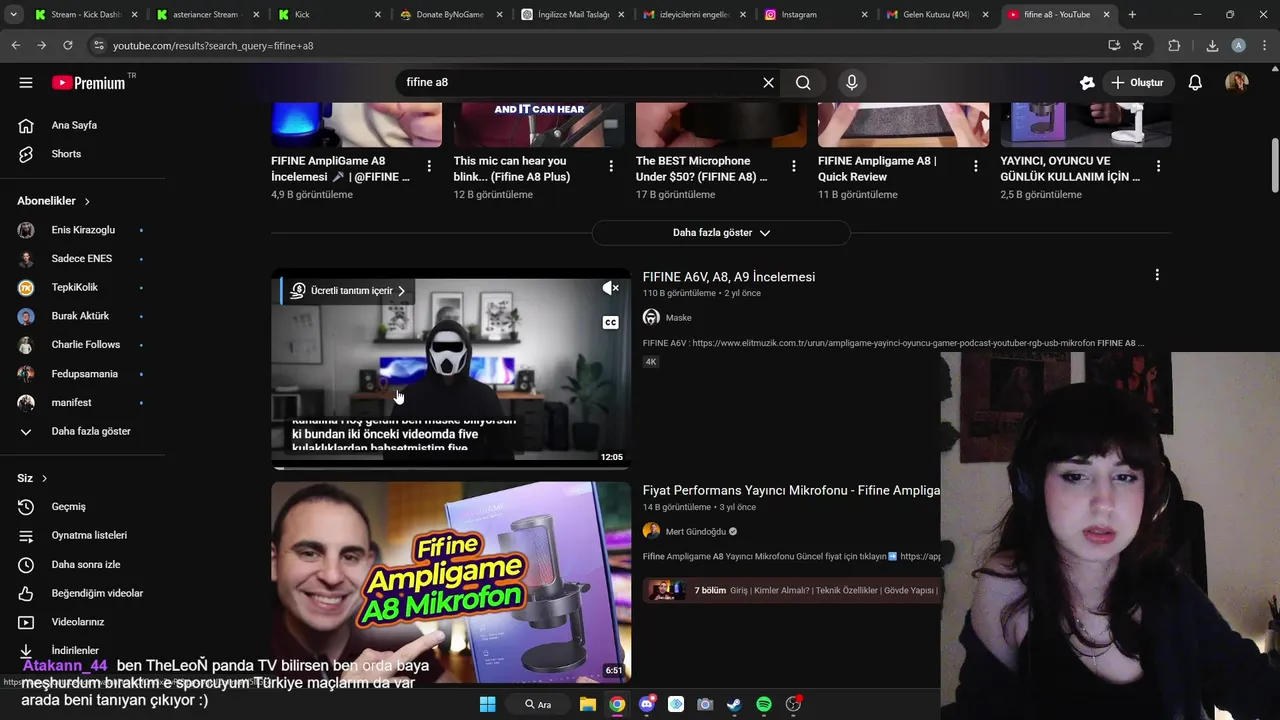Image resolution: width=1280 pixels, height=720 pixels.
Task: Open options for FIFINE A6V, A8, A9 İncelemesi
Action: [x=1157, y=275]
